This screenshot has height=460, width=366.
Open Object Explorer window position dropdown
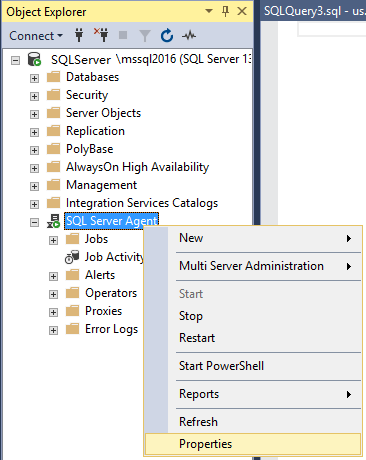click(209, 11)
